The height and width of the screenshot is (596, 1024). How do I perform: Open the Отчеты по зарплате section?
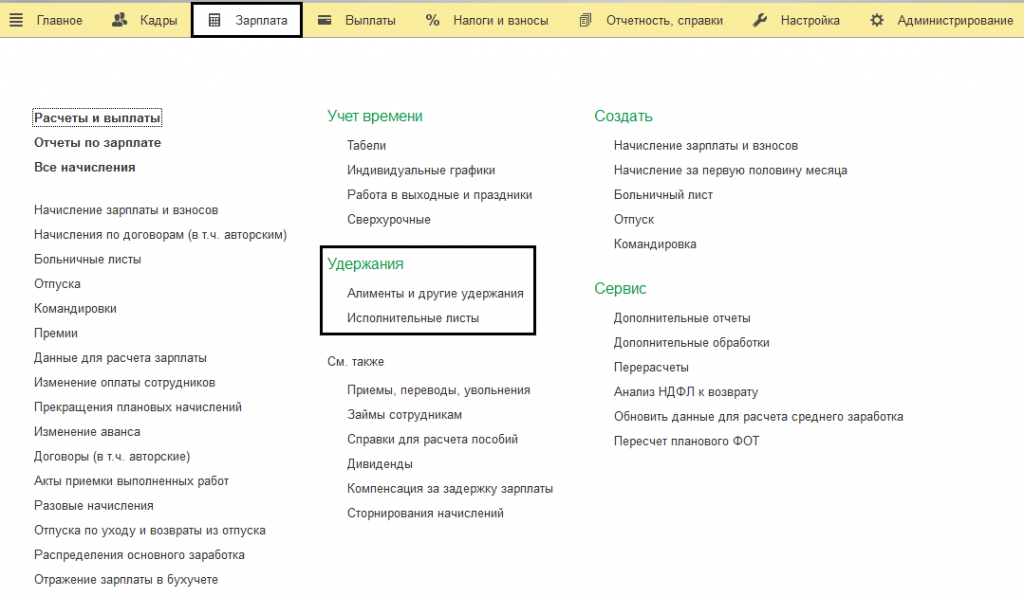[x=97, y=143]
